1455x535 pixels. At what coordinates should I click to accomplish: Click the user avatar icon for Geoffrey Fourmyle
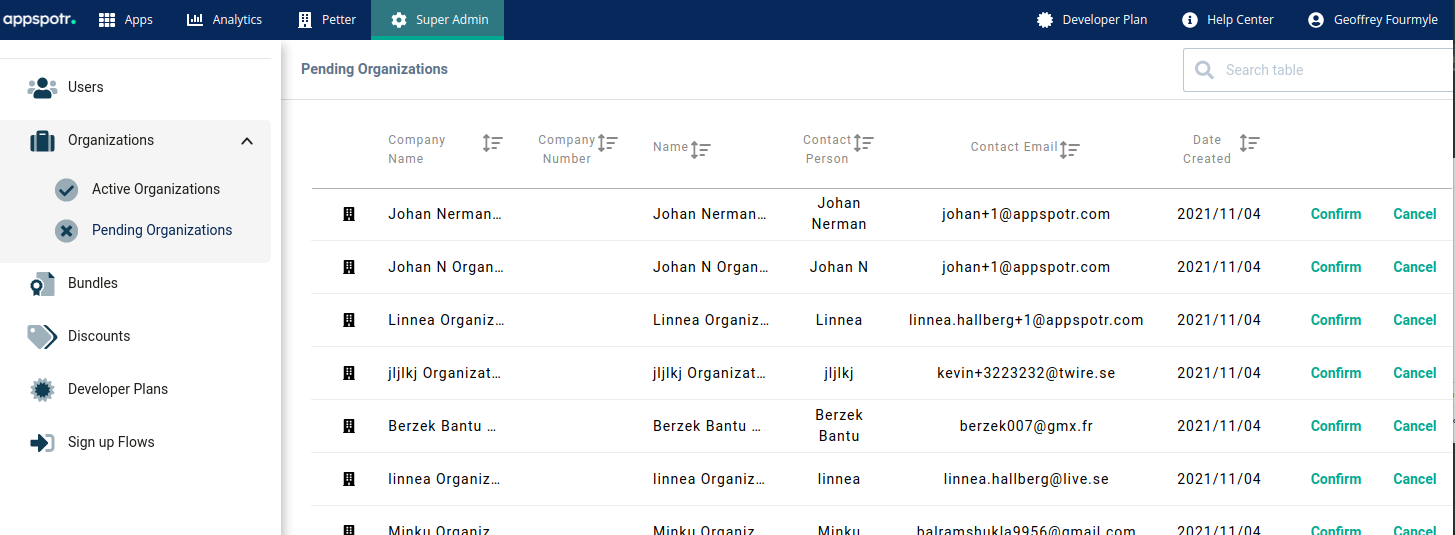pos(1316,20)
